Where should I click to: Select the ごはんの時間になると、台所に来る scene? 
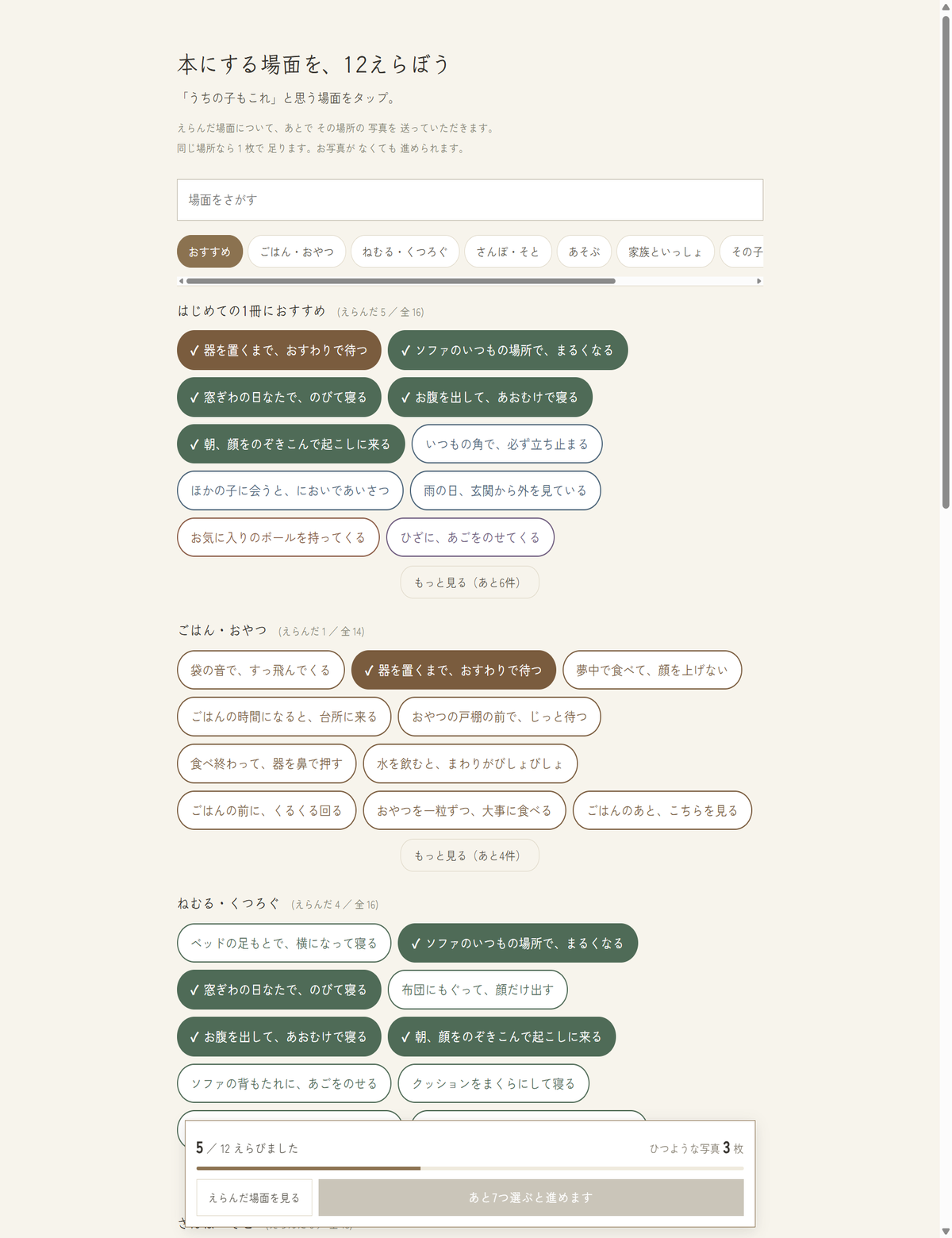point(284,717)
